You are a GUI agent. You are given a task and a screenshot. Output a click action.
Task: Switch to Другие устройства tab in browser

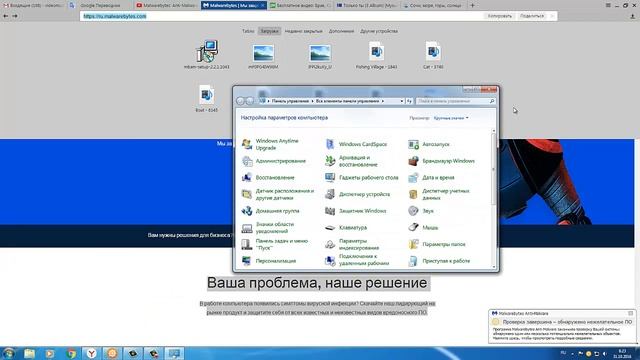tap(379, 31)
